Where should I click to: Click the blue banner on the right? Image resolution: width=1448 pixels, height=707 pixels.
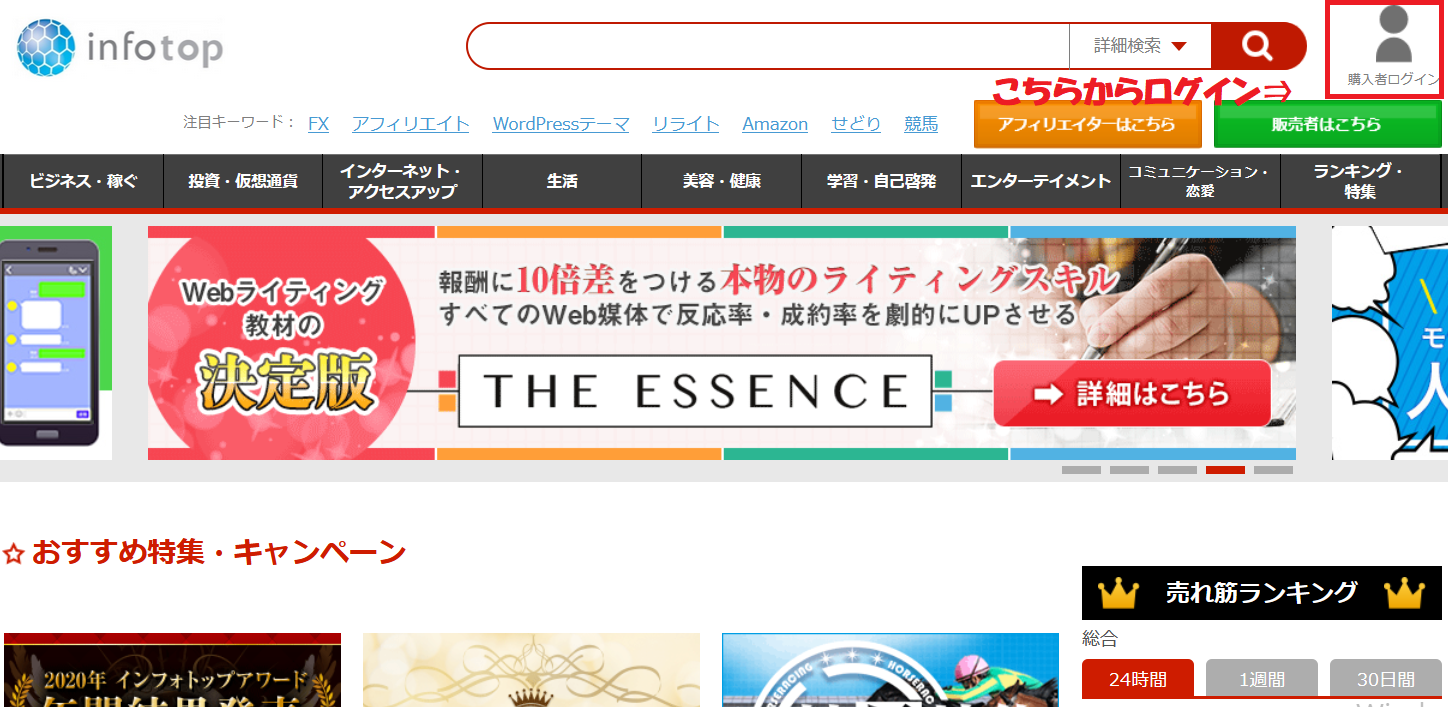pos(1390,343)
